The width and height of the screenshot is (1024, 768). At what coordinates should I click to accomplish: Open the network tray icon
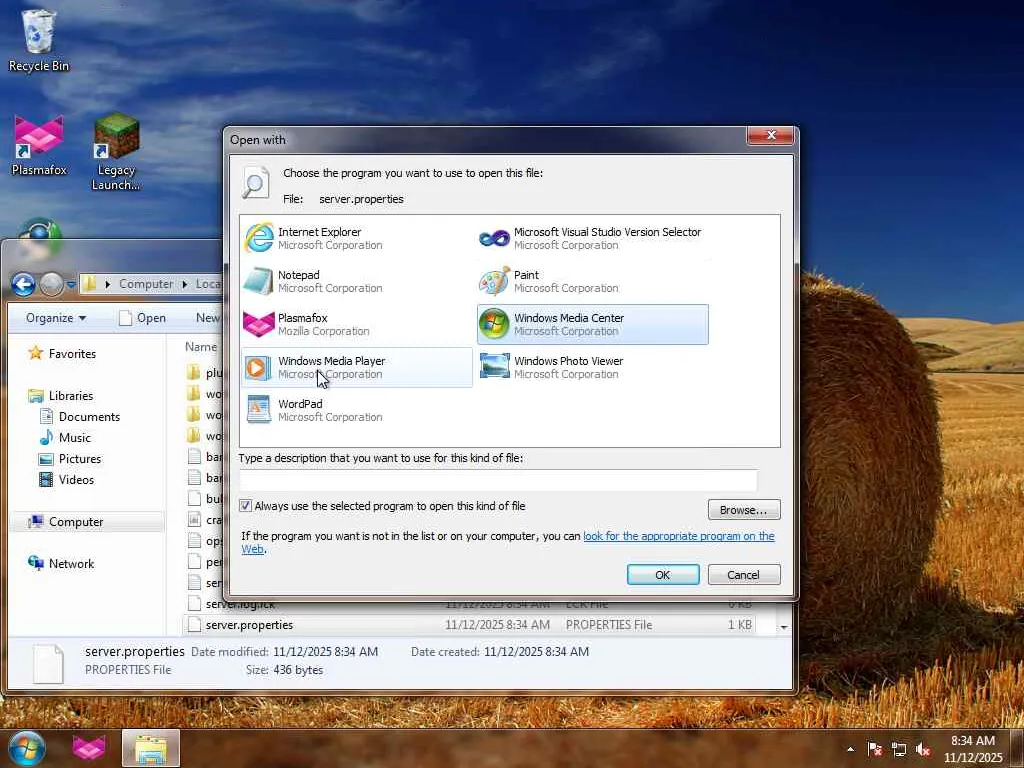pos(899,749)
